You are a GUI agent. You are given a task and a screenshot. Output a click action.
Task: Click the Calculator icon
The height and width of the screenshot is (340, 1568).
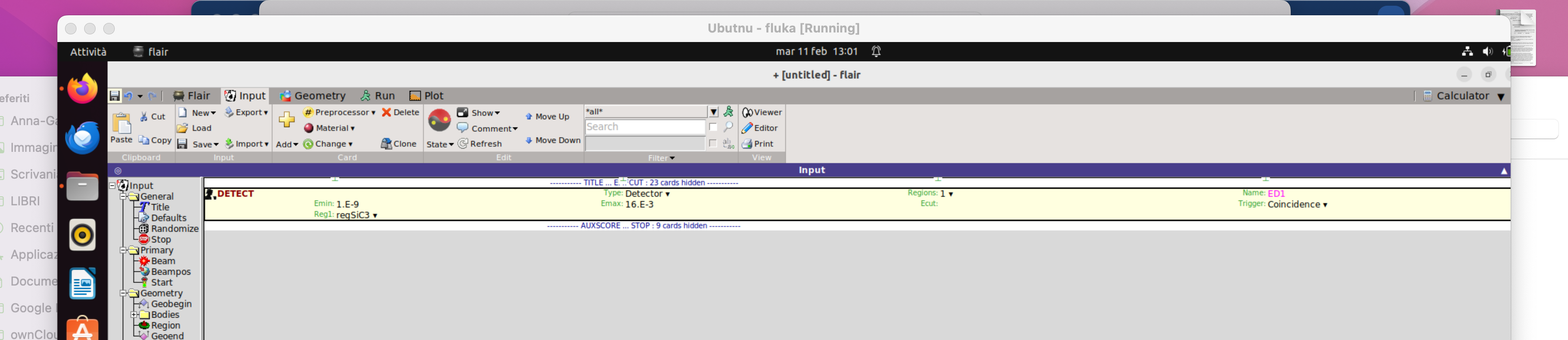click(x=1427, y=96)
